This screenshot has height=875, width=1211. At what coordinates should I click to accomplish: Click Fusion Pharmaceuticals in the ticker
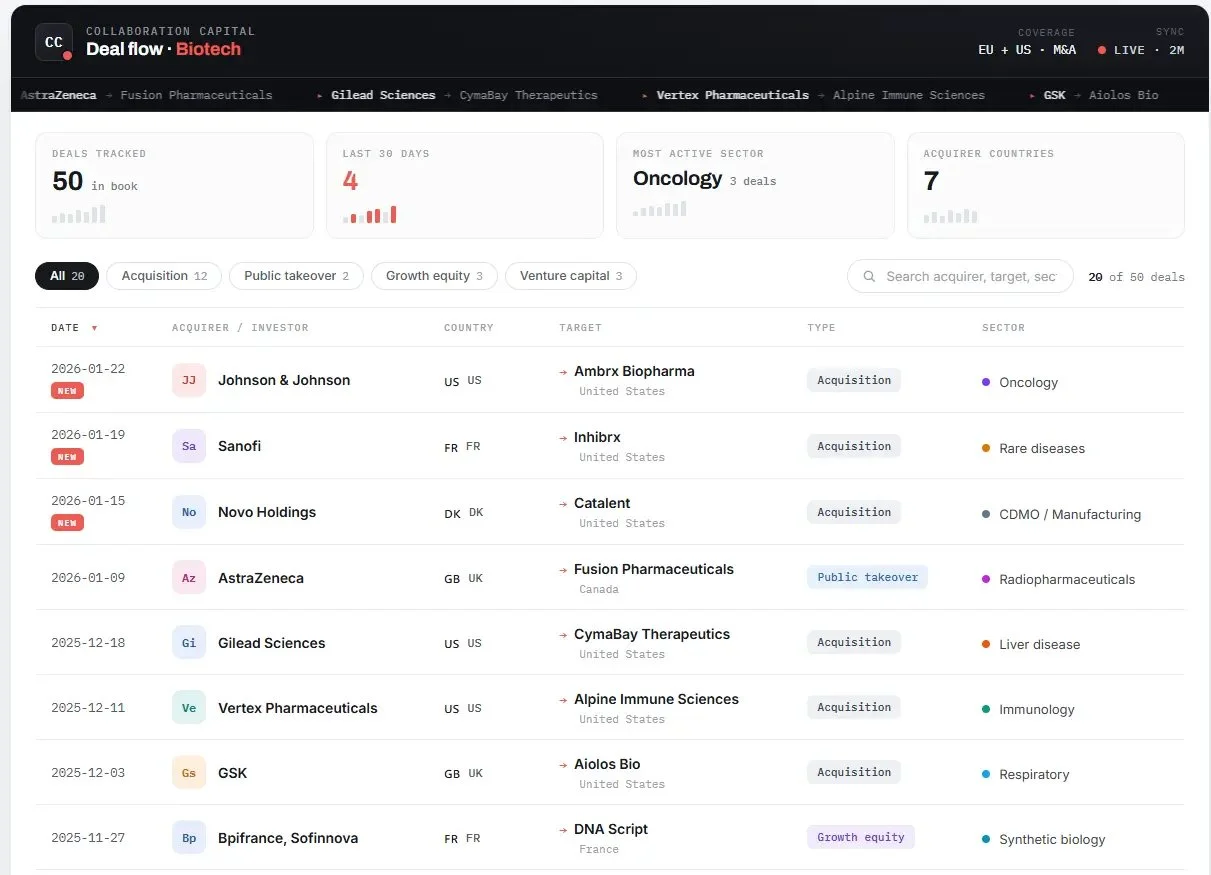pyautogui.click(x=196, y=95)
